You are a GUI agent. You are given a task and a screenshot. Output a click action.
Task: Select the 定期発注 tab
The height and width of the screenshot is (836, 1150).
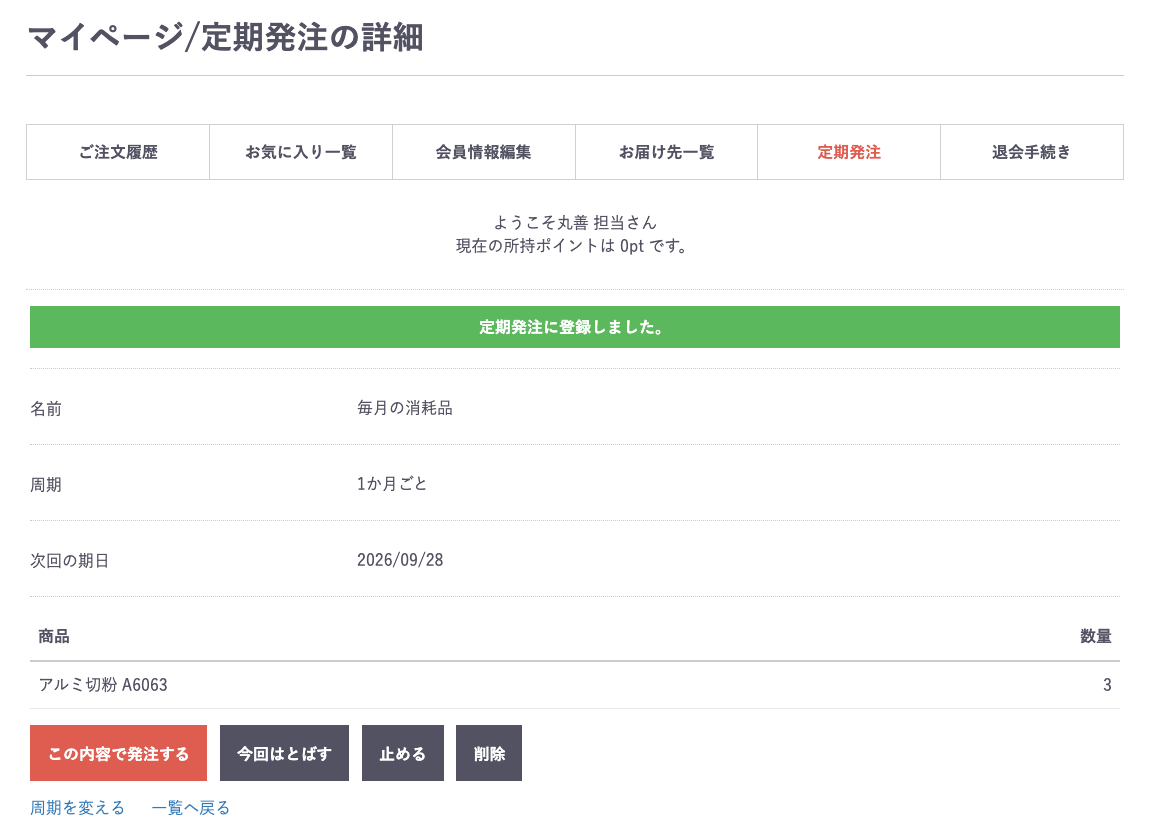[849, 152]
